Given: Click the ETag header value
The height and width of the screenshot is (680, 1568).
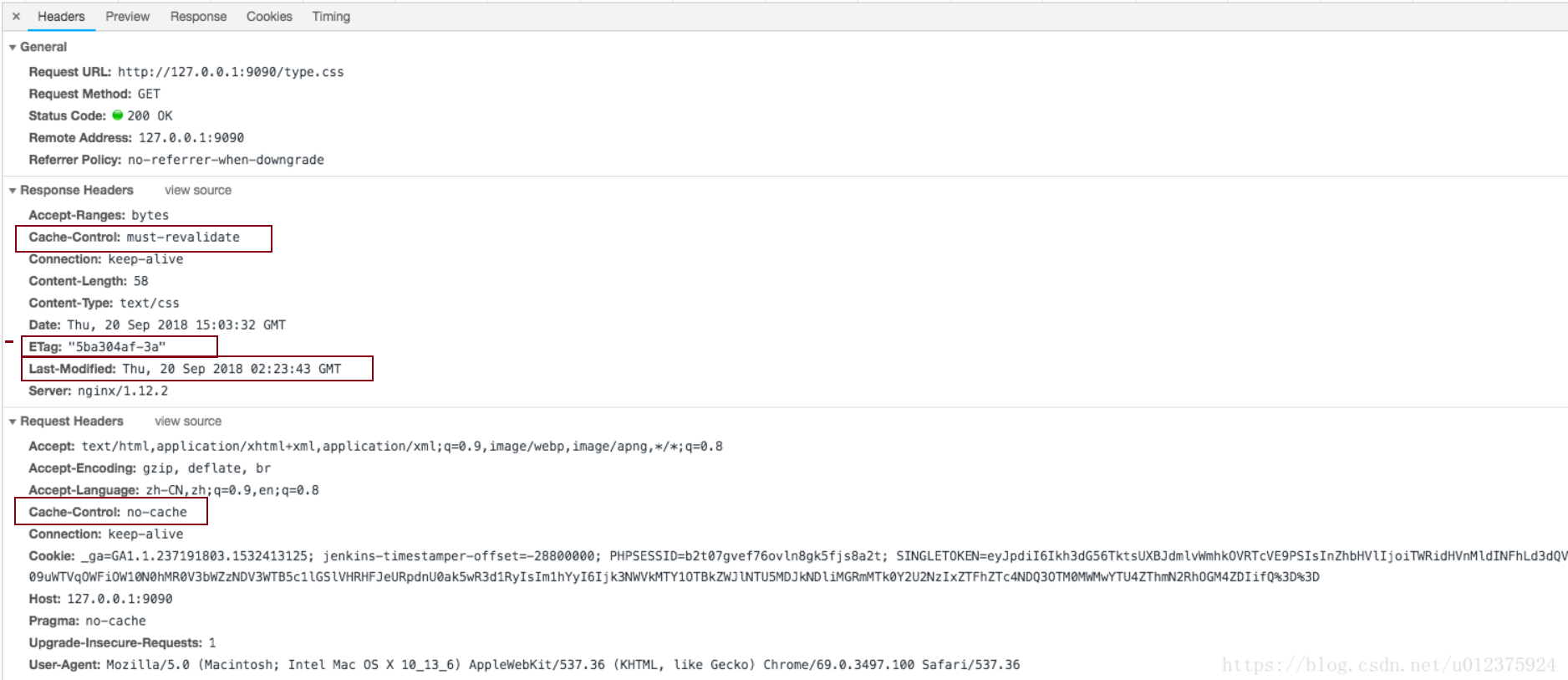Looking at the screenshot, I should 117,347.
